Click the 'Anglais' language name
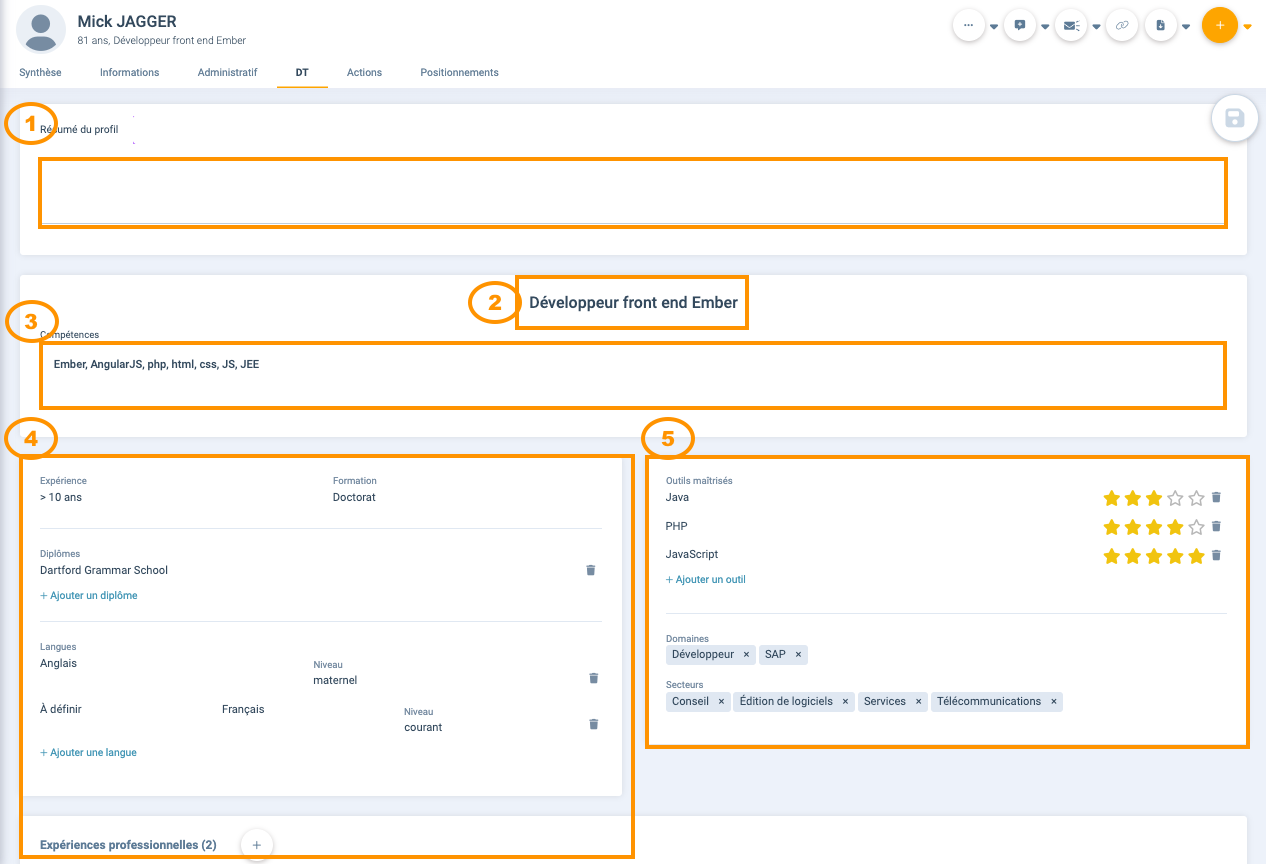 pyautogui.click(x=58, y=664)
